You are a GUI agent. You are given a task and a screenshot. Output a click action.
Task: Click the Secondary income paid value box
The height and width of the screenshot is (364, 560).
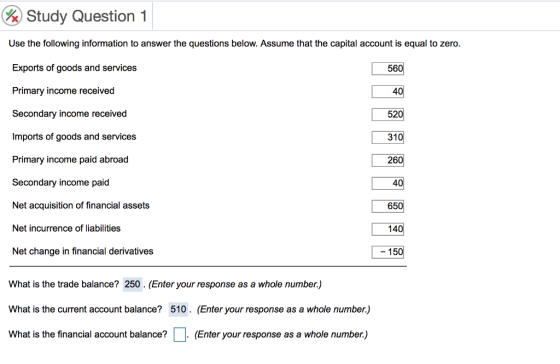pos(388,183)
